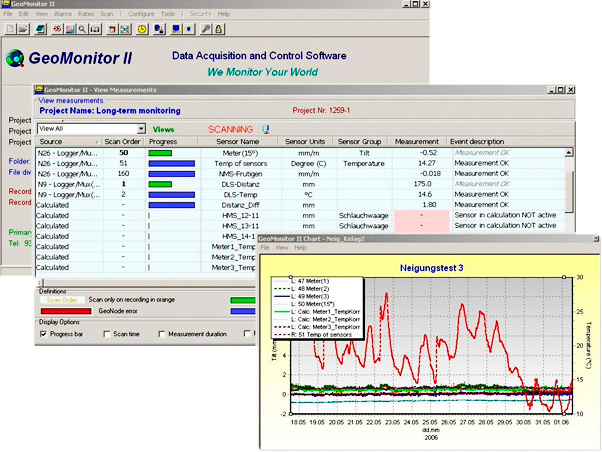602x452 pixels.
Task: Click the green progress bar for Meter(15°)
Action: tap(160, 153)
